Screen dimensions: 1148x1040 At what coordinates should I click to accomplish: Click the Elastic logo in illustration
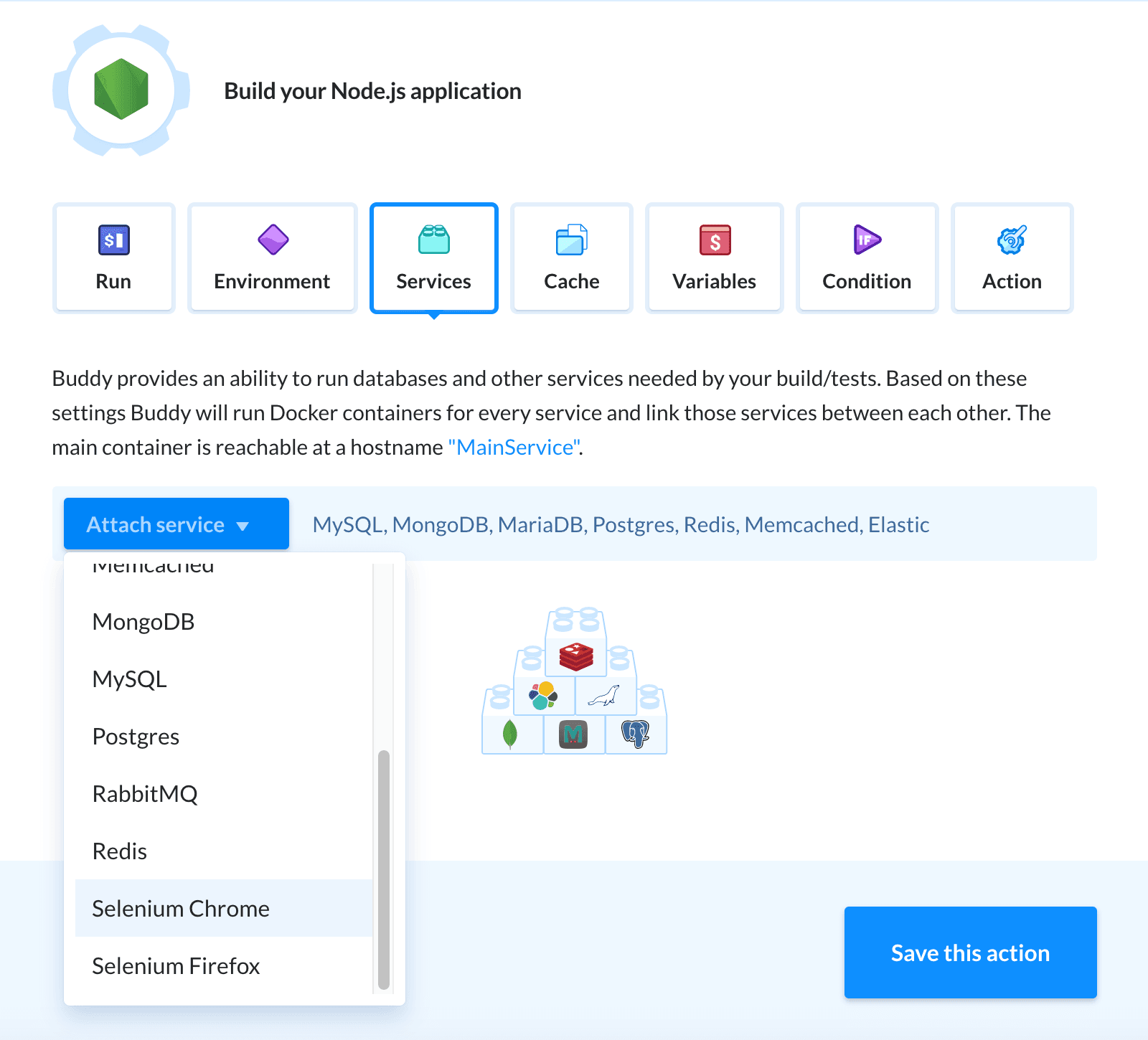[x=543, y=695]
